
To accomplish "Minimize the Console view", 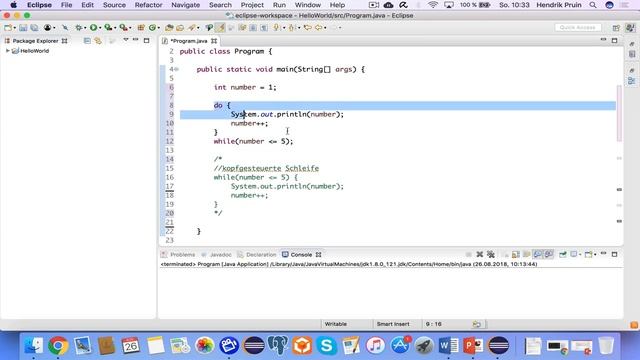I will pyautogui.click(x=603, y=254).
